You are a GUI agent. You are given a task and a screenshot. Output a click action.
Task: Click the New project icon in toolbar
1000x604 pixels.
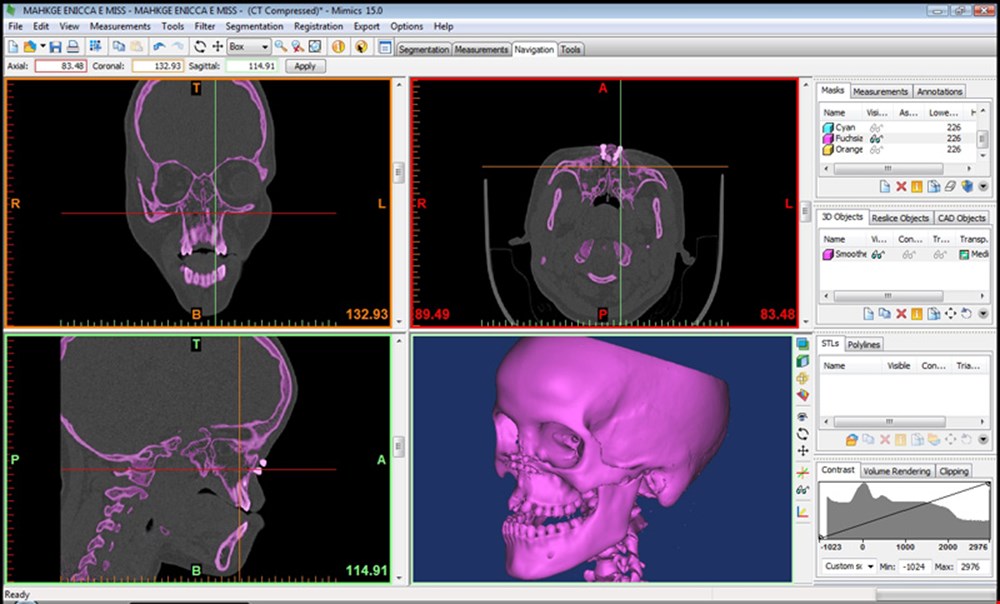tap(13, 47)
